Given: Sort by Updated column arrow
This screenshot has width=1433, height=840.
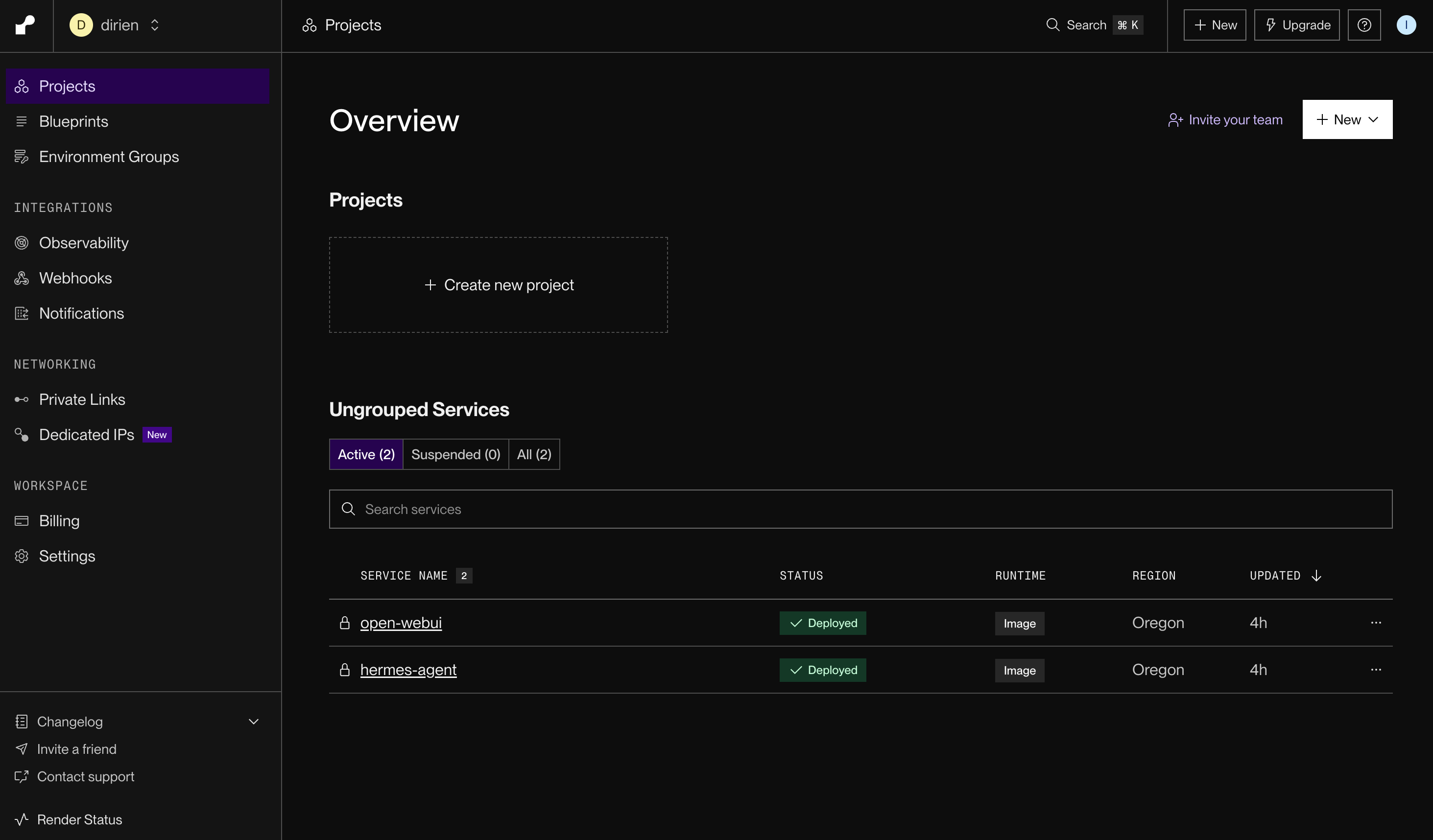Looking at the screenshot, I should click(x=1316, y=576).
